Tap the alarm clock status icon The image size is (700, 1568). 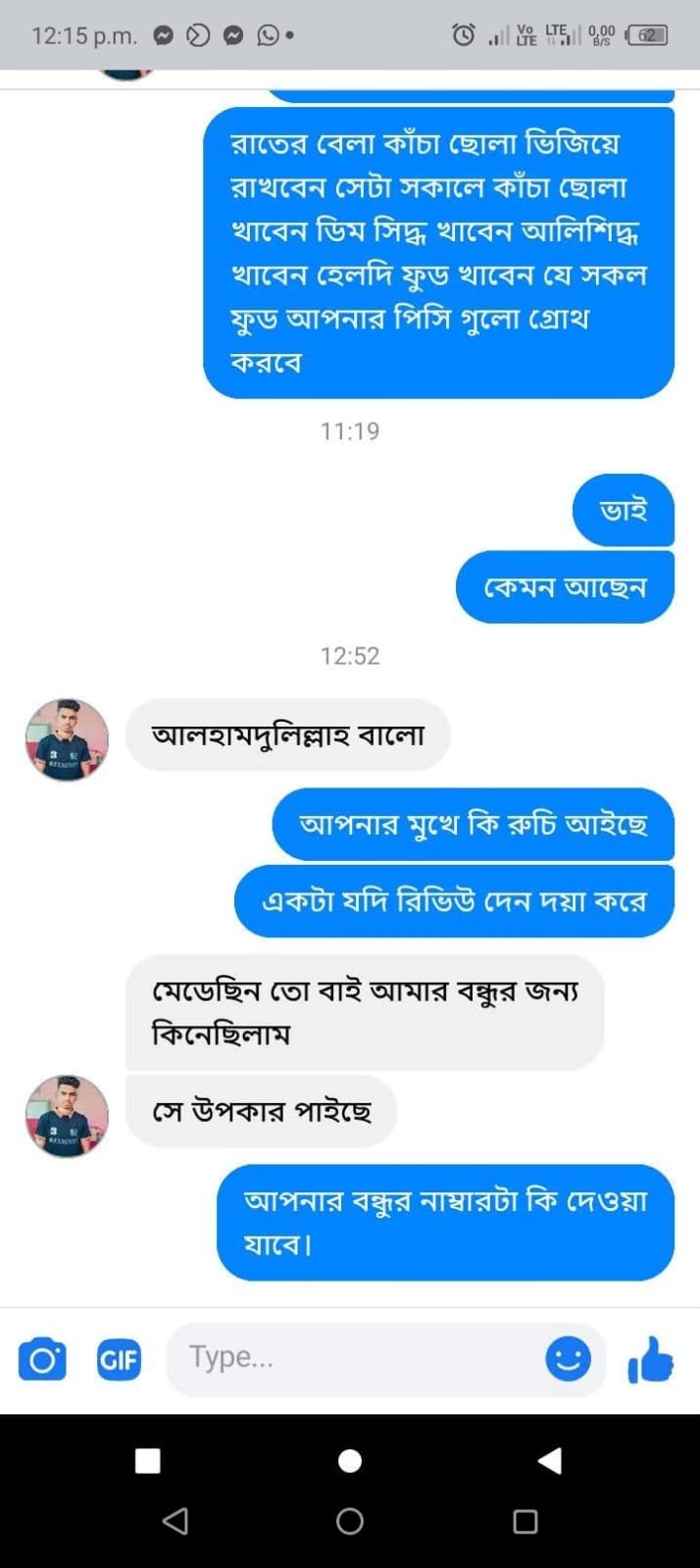click(x=464, y=35)
